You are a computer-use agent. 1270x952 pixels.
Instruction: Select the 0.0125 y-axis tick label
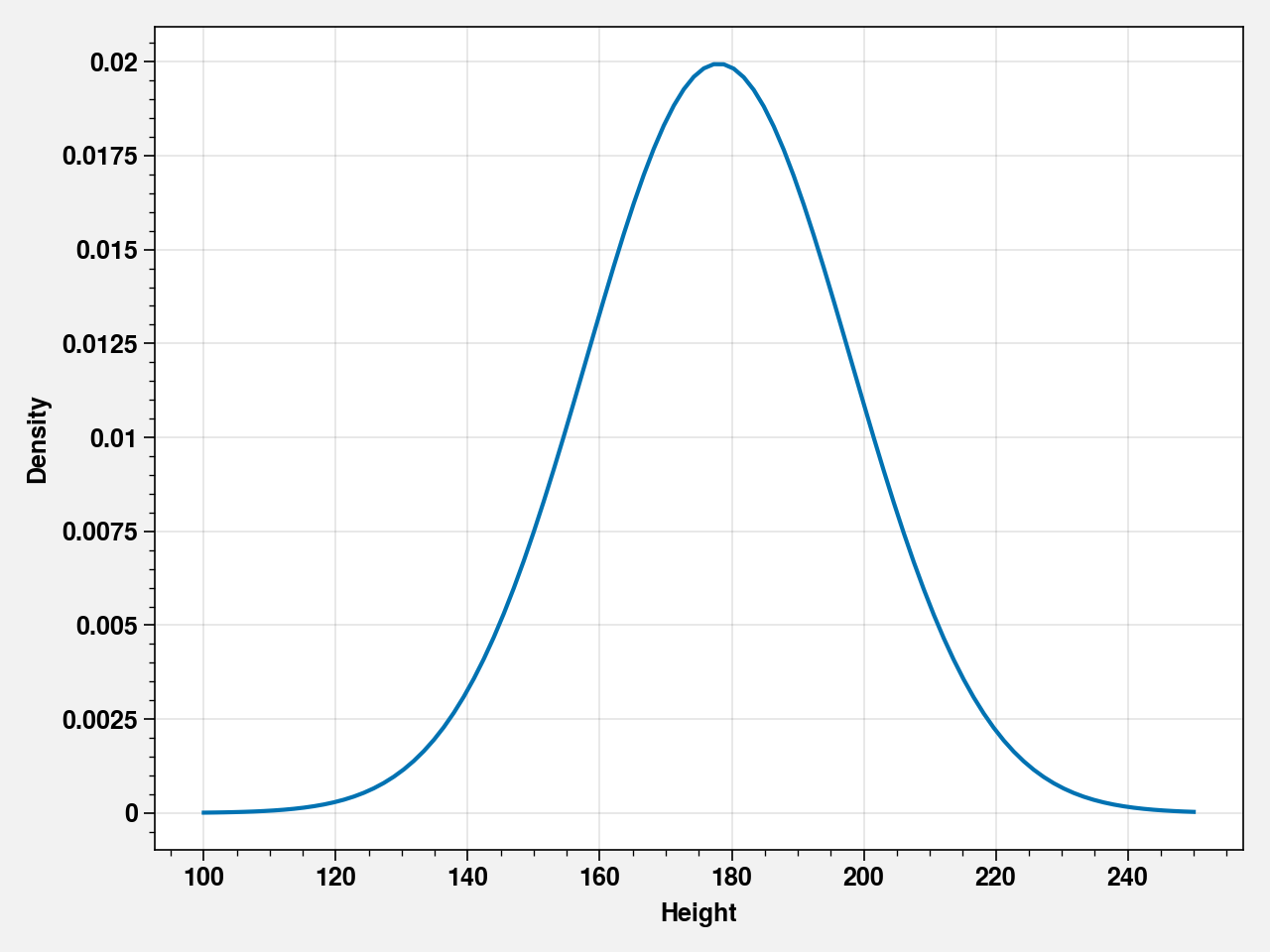(x=101, y=344)
